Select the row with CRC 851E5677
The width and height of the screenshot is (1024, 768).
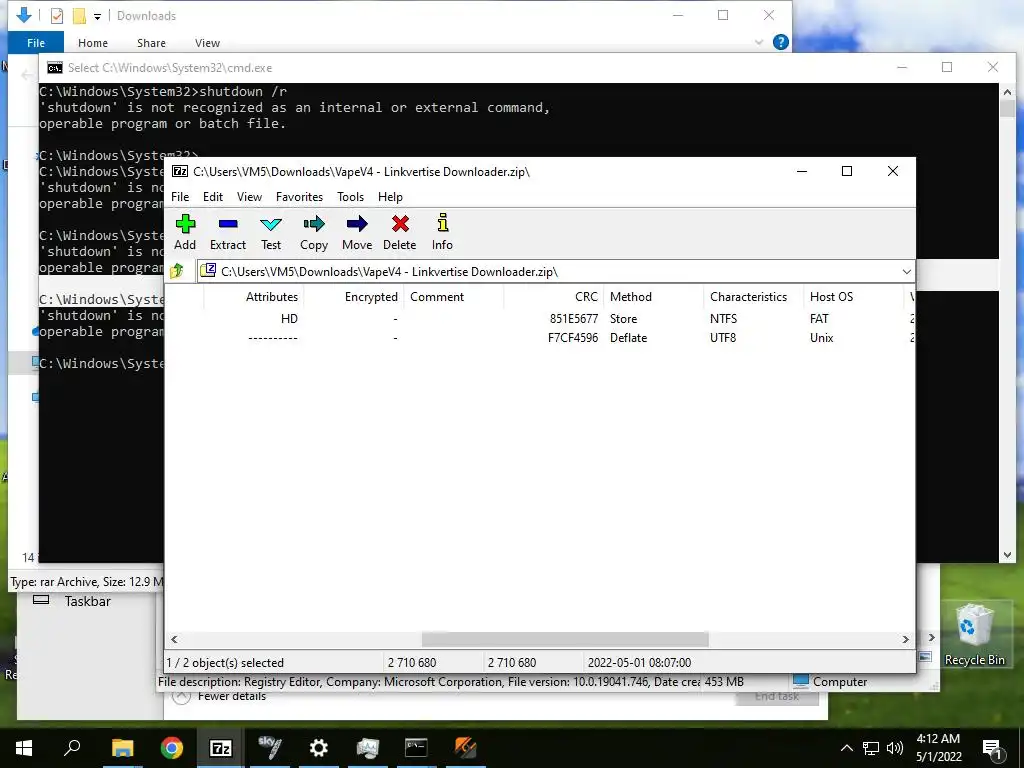tap(540, 319)
